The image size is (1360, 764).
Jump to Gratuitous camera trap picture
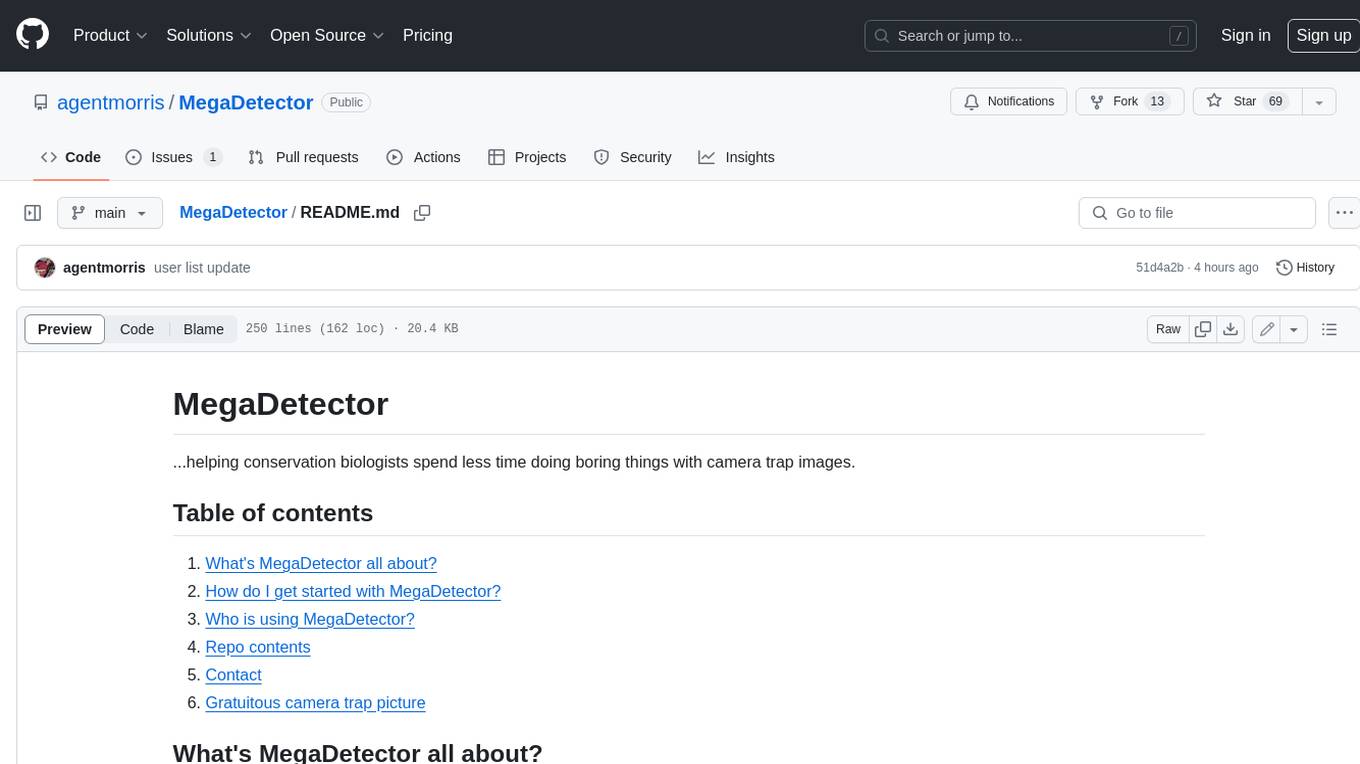(x=315, y=703)
